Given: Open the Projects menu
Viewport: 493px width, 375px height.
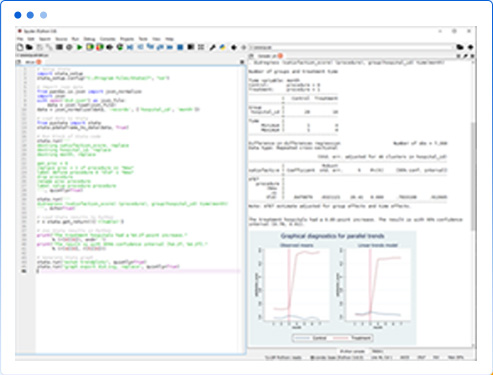Looking at the screenshot, I should tap(127, 39).
